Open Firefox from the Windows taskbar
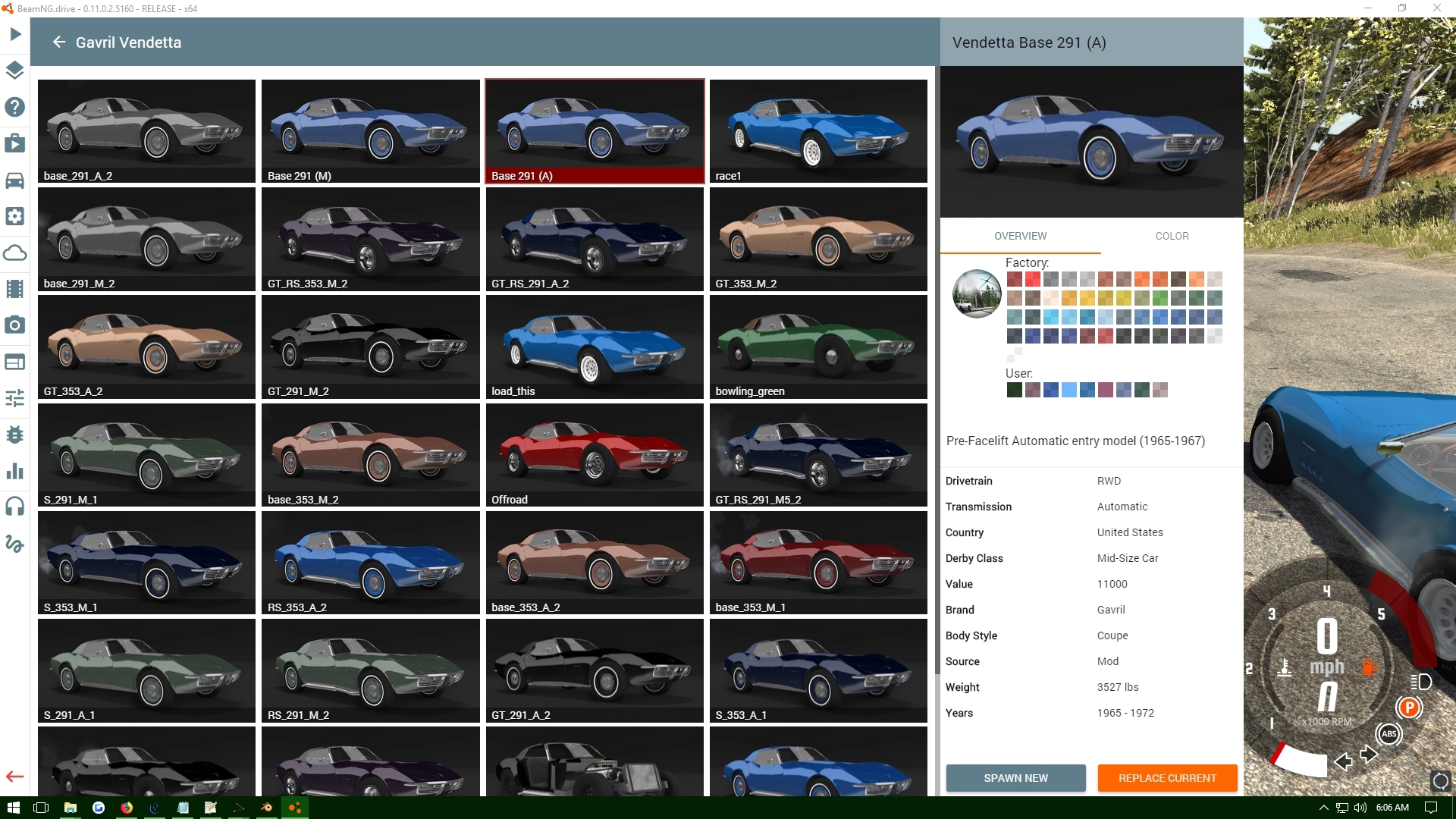Image resolution: width=1456 pixels, height=819 pixels. [x=127, y=808]
